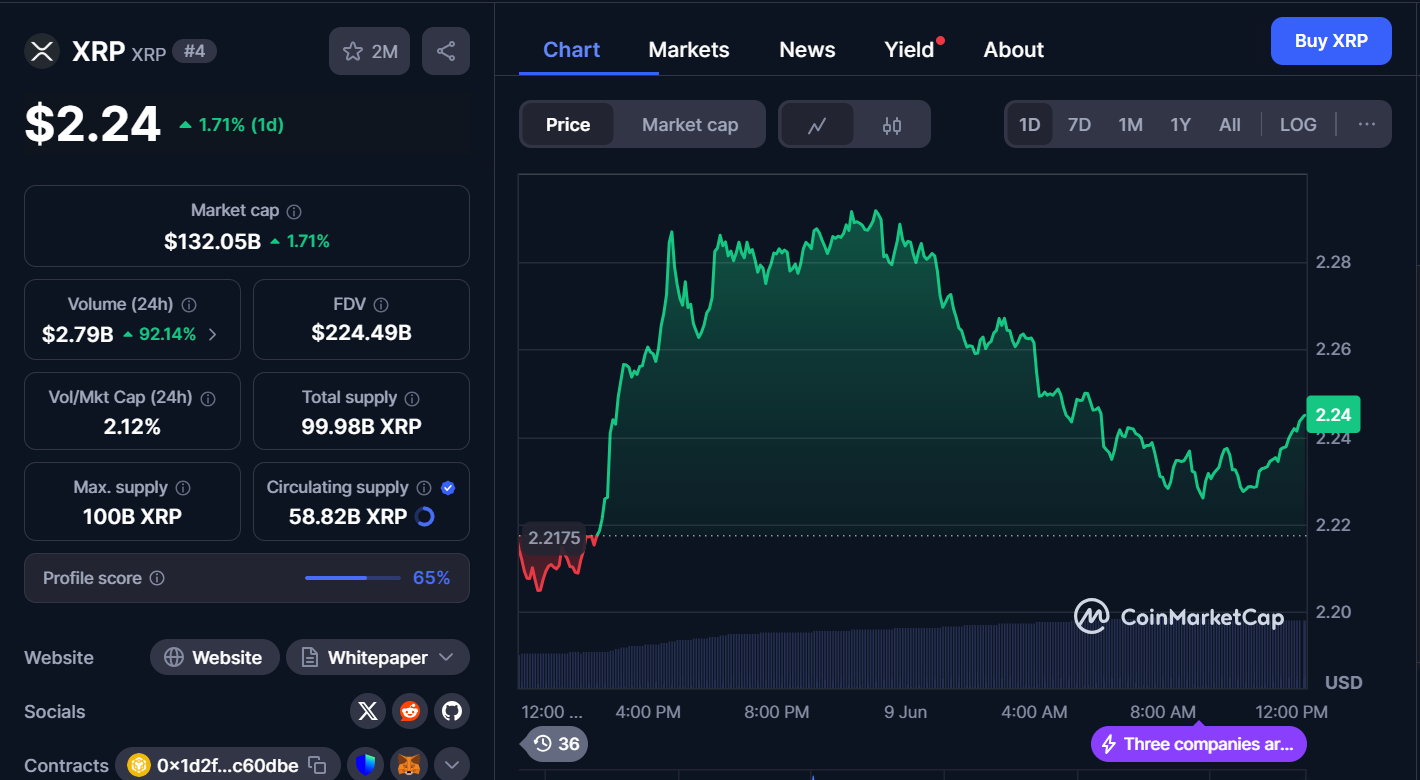Copy the contract address icon
This screenshot has height=780, width=1420.
pyautogui.click(x=317, y=765)
